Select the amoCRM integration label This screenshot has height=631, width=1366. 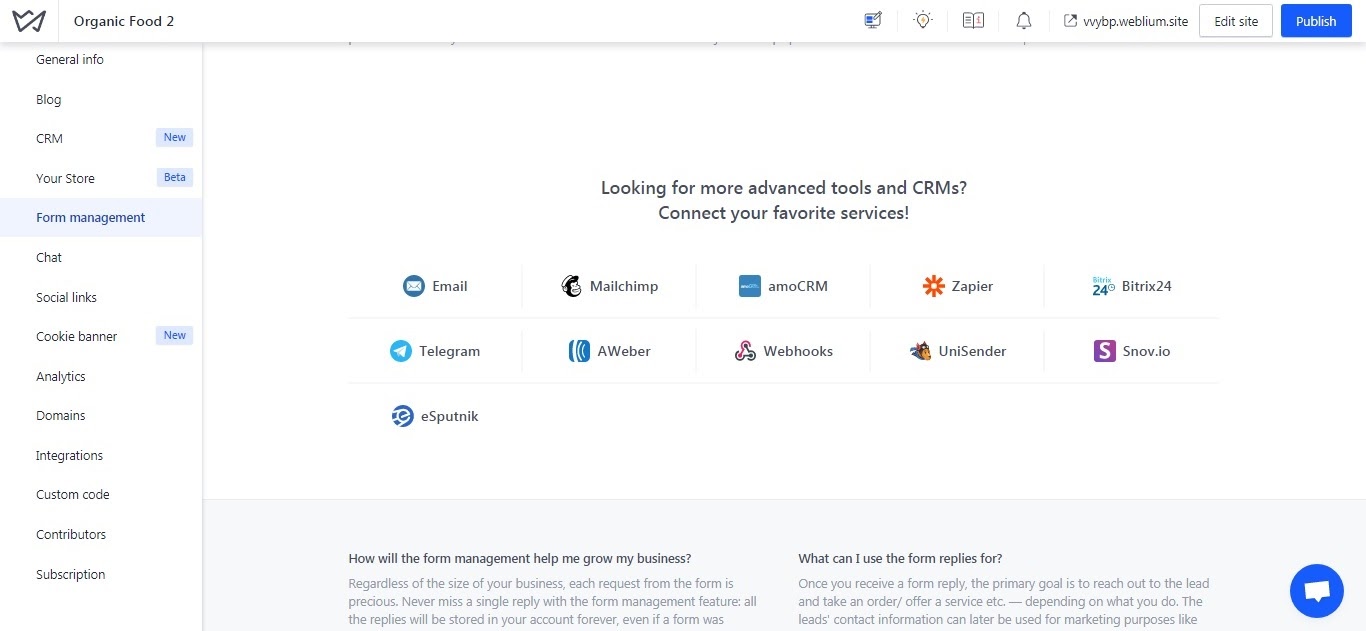tap(798, 286)
